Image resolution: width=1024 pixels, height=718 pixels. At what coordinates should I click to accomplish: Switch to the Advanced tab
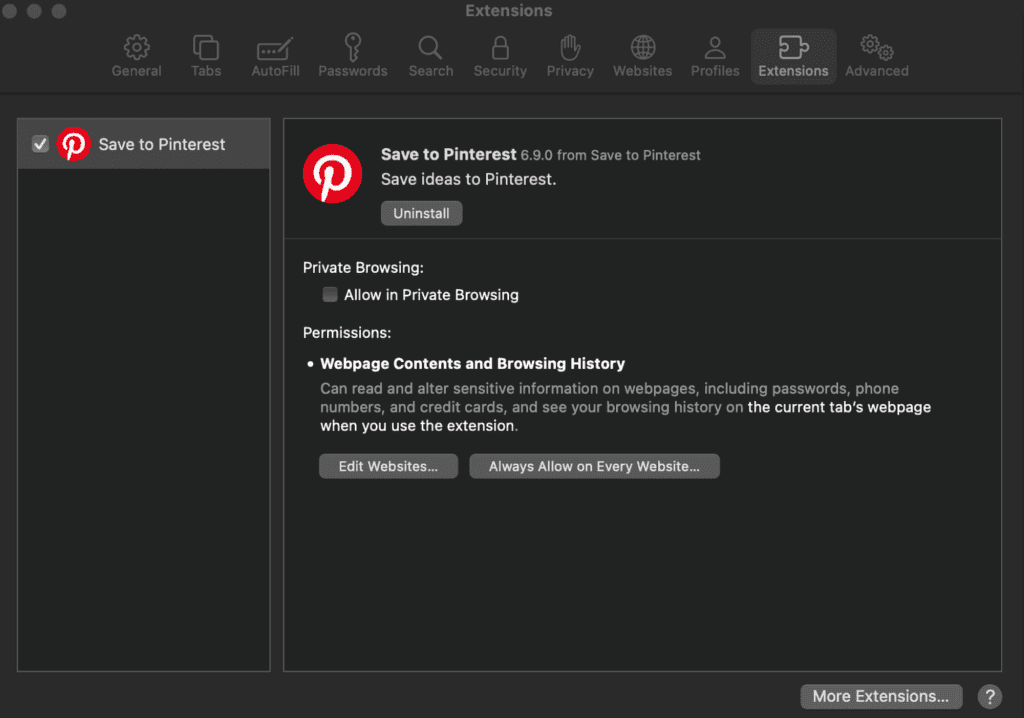[876, 55]
